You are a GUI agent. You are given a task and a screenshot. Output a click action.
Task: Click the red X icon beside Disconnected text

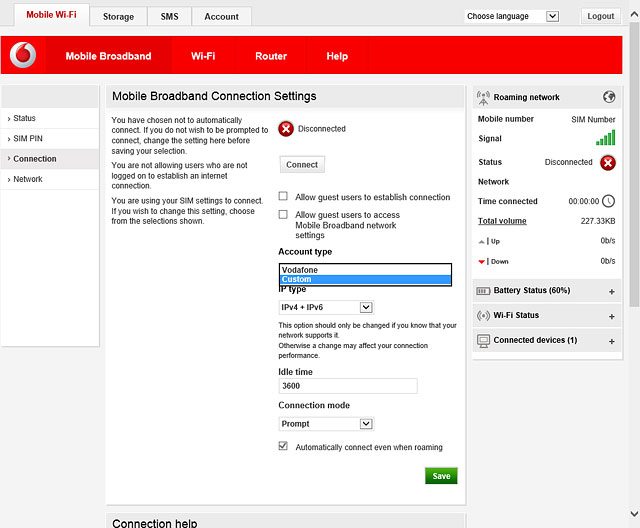(286, 129)
